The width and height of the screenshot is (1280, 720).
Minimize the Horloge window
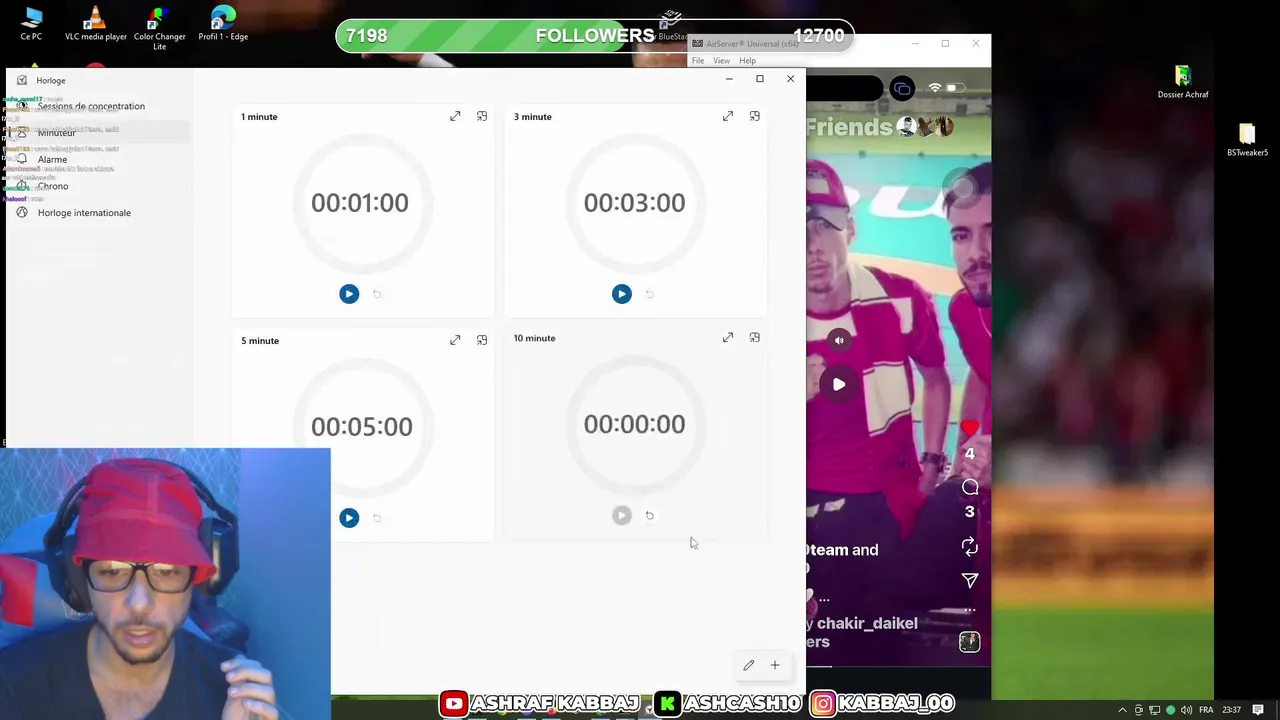coord(729,79)
